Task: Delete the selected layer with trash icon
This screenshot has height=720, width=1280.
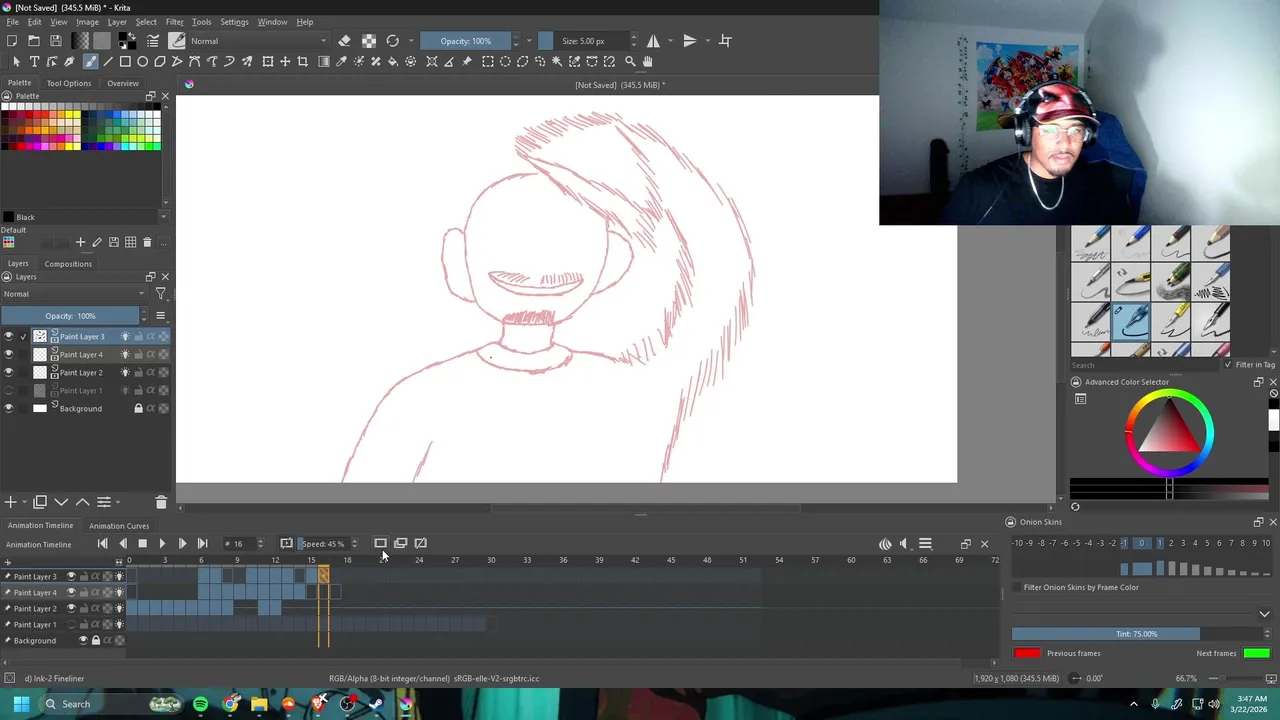Action: pos(161,502)
